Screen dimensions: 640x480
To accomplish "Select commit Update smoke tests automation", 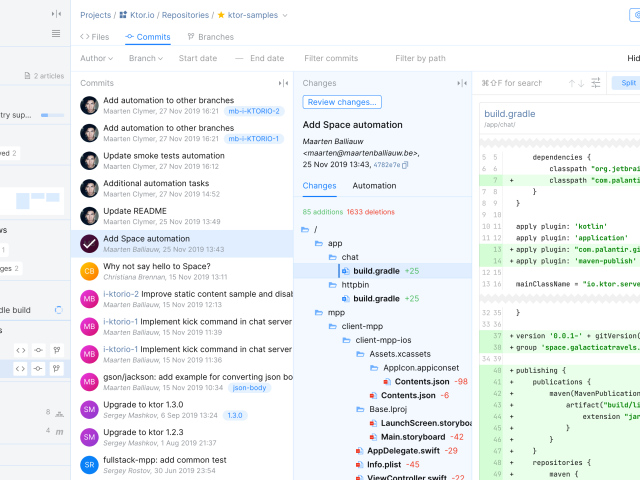I will [x=182, y=161].
